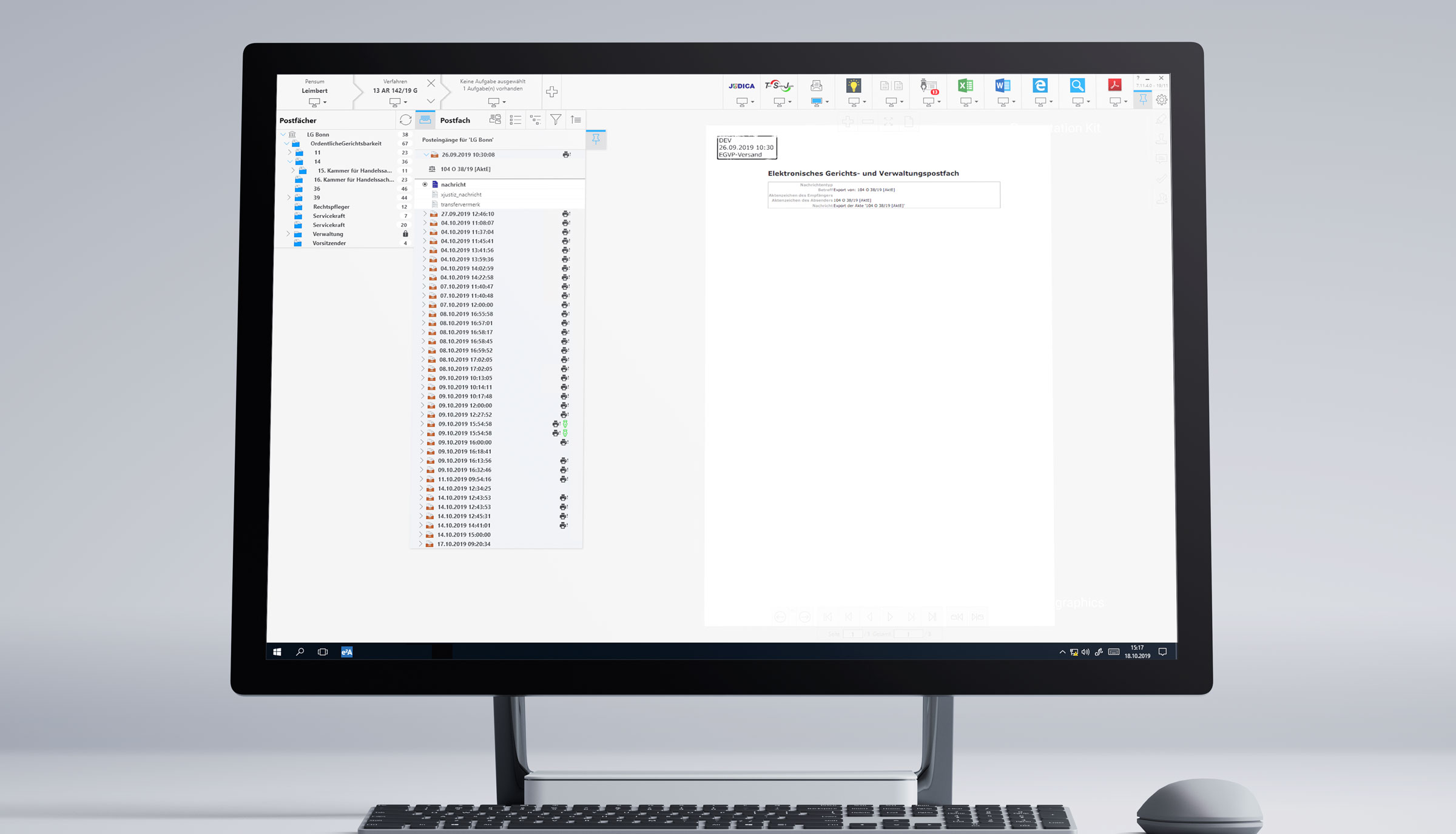Expand folder 11 in the tree
This screenshot has height=834, width=1456.
(x=290, y=153)
